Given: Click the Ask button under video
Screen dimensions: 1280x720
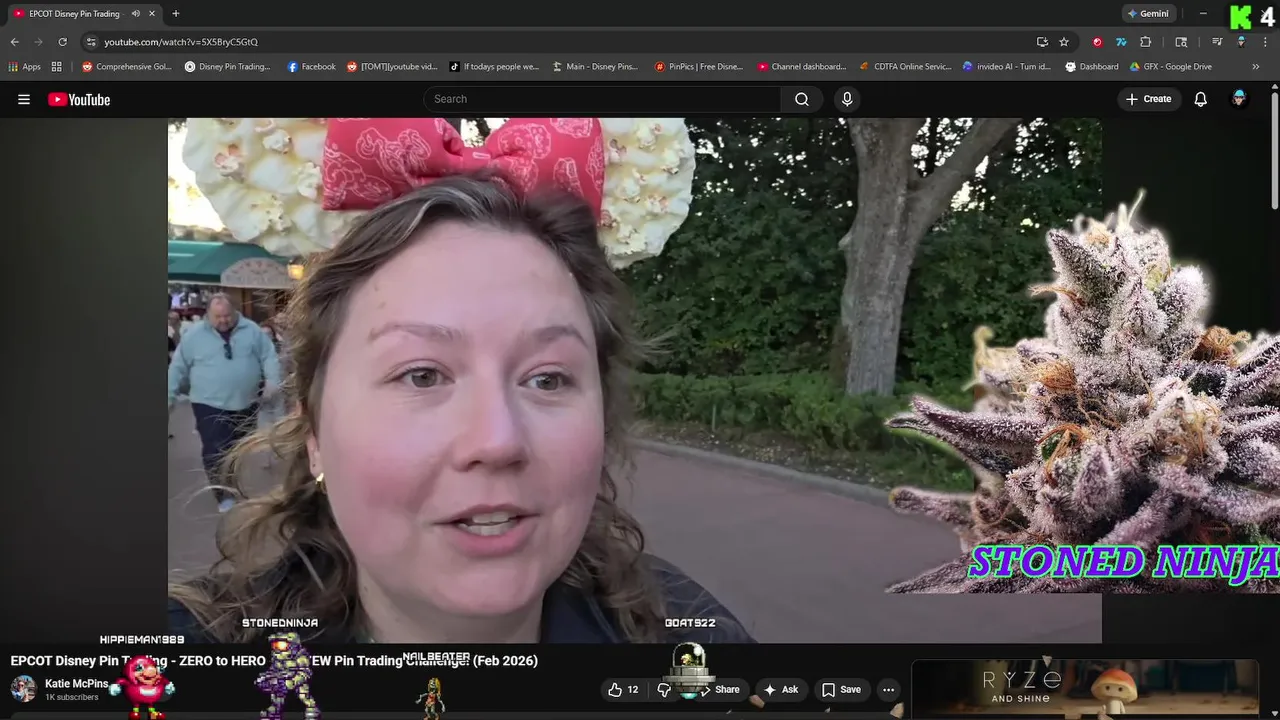Looking at the screenshot, I should [781, 689].
